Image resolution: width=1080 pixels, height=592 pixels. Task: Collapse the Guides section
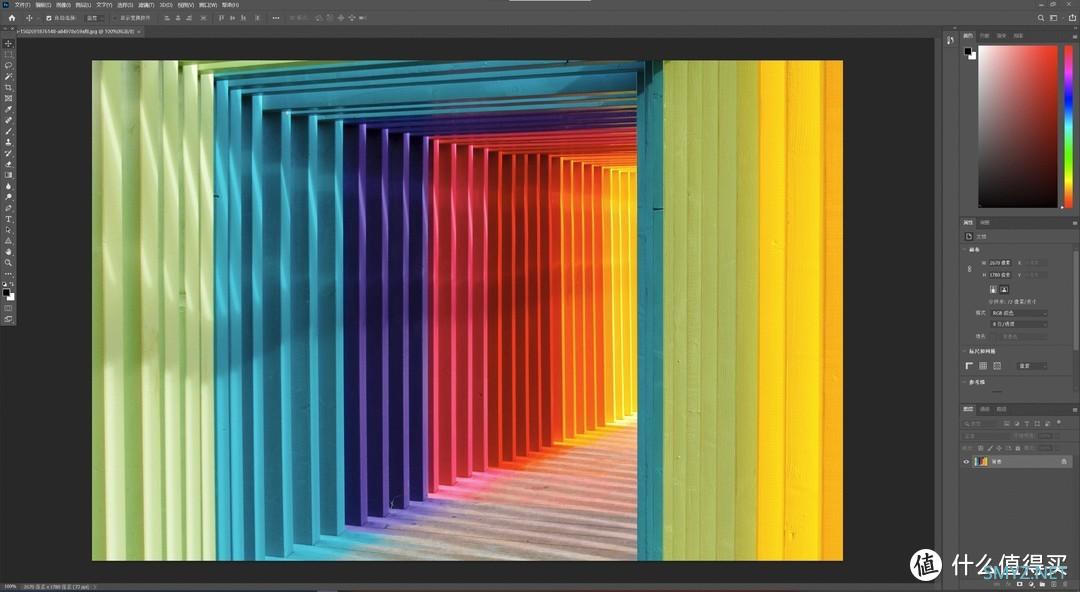pos(964,382)
